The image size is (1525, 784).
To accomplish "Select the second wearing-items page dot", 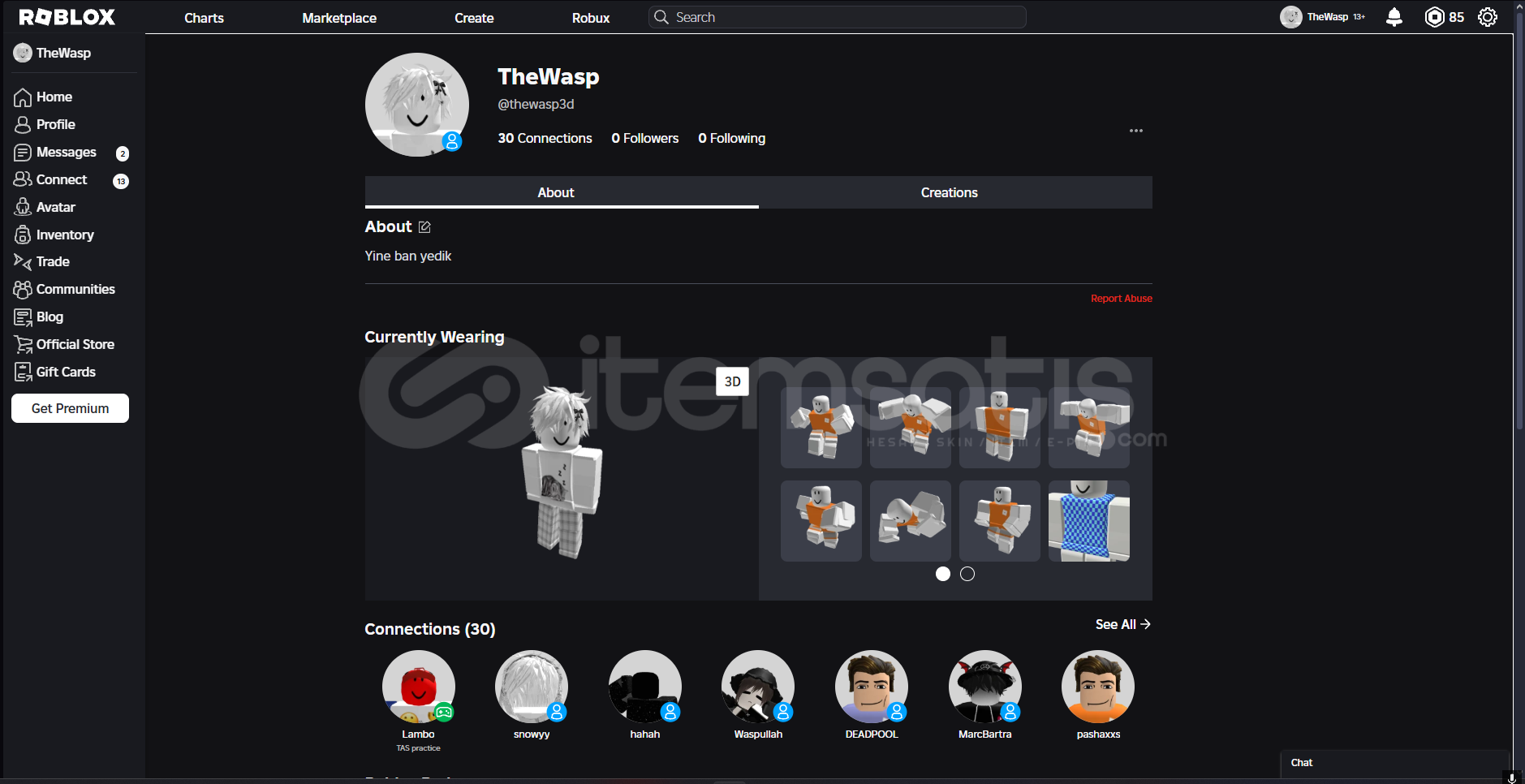I will click(x=967, y=574).
